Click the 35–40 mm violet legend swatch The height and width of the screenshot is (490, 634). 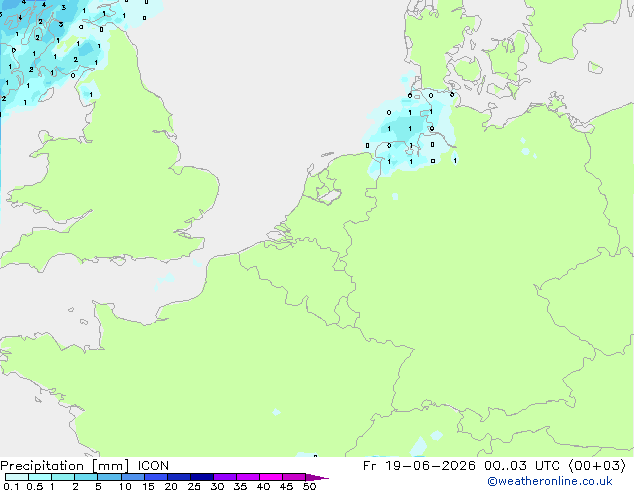point(248,477)
